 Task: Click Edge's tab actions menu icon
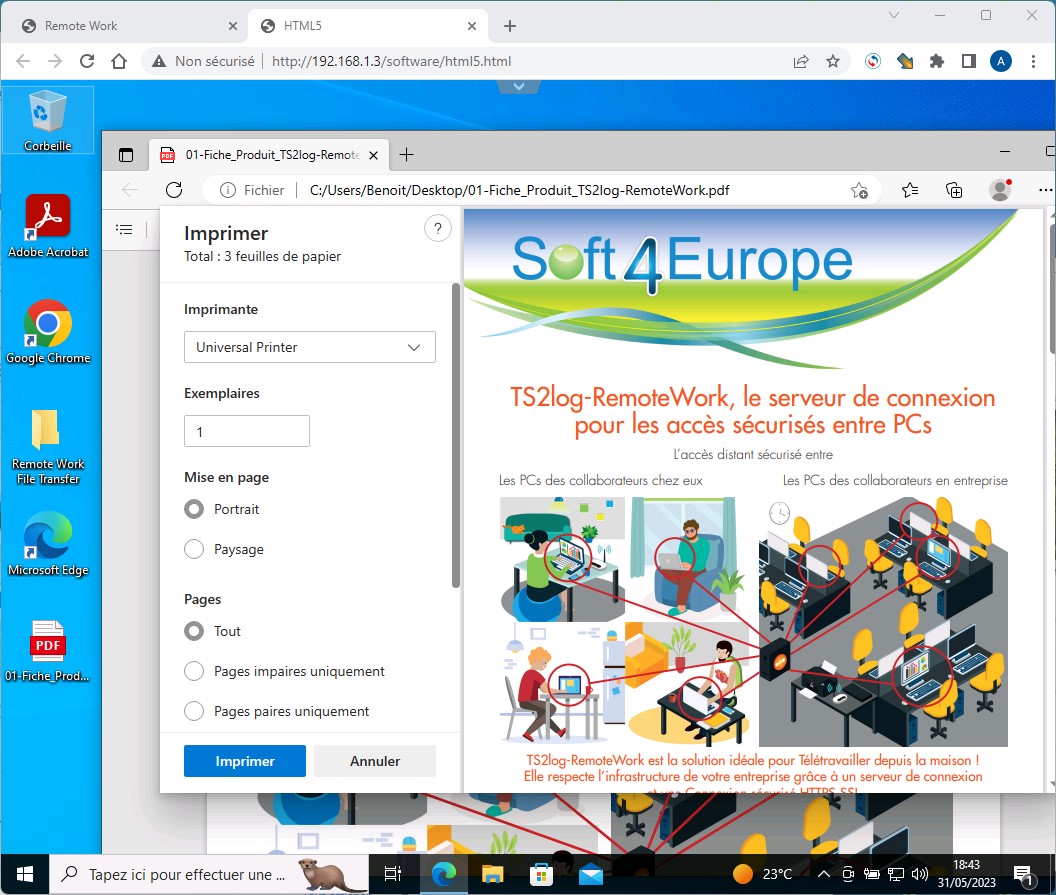(x=126, y=155)
